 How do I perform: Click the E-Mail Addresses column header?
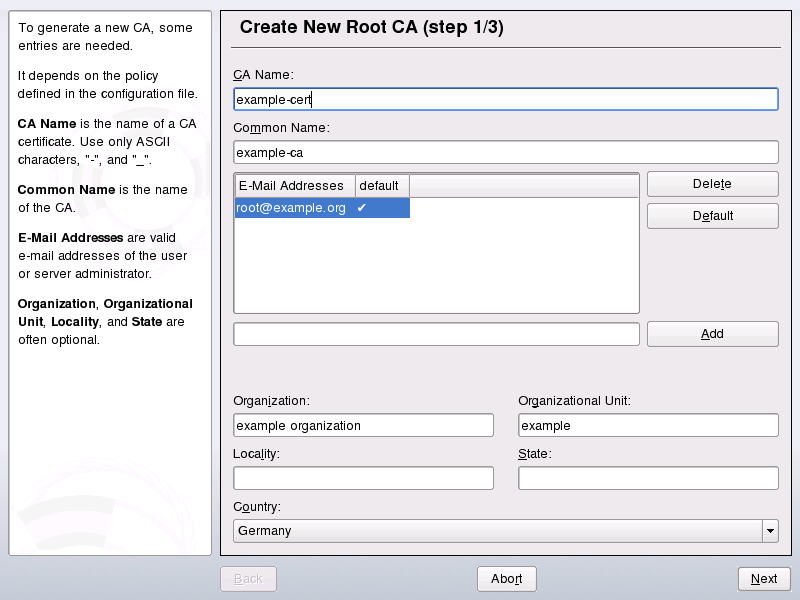coord(295,186)
